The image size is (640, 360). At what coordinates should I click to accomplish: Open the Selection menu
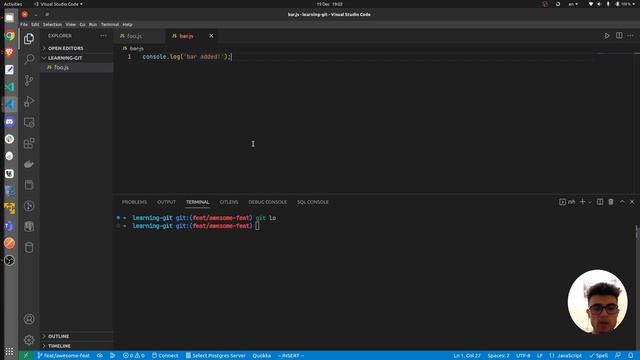point(52,24)
